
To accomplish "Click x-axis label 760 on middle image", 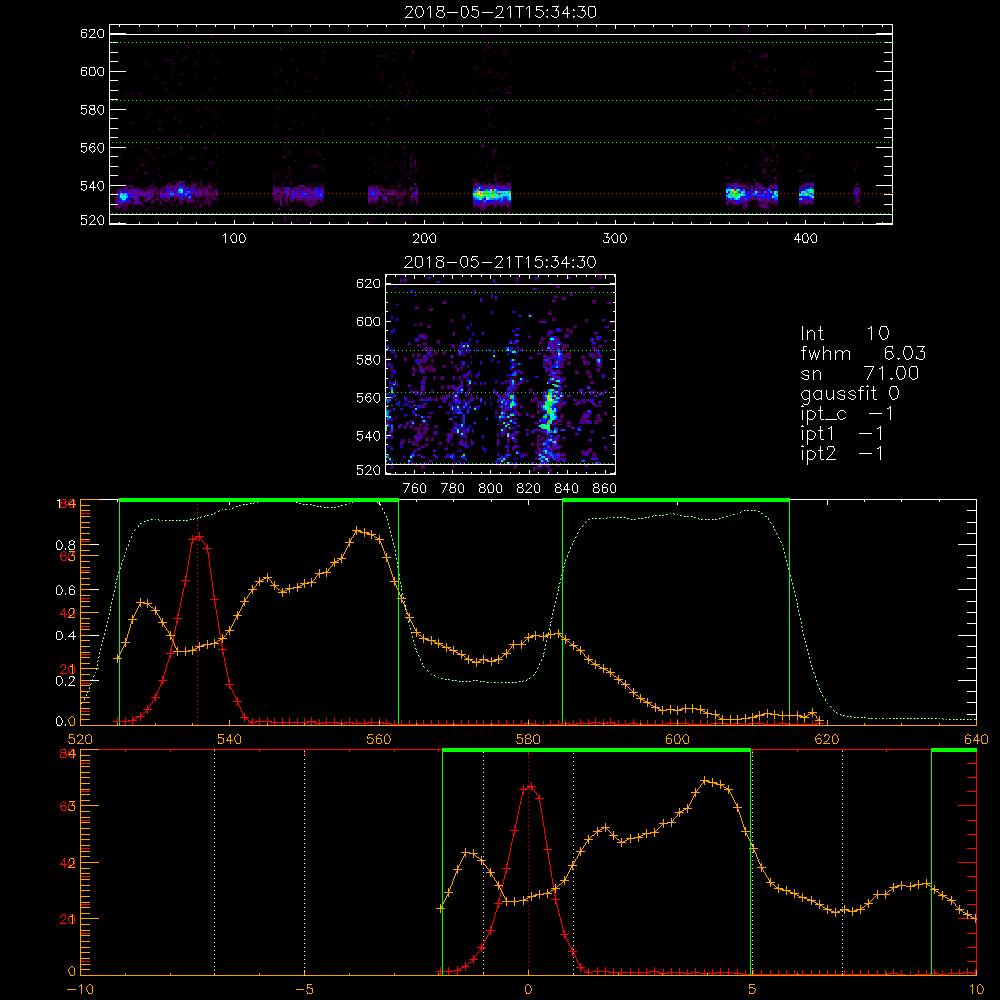I will click(415, 489).
